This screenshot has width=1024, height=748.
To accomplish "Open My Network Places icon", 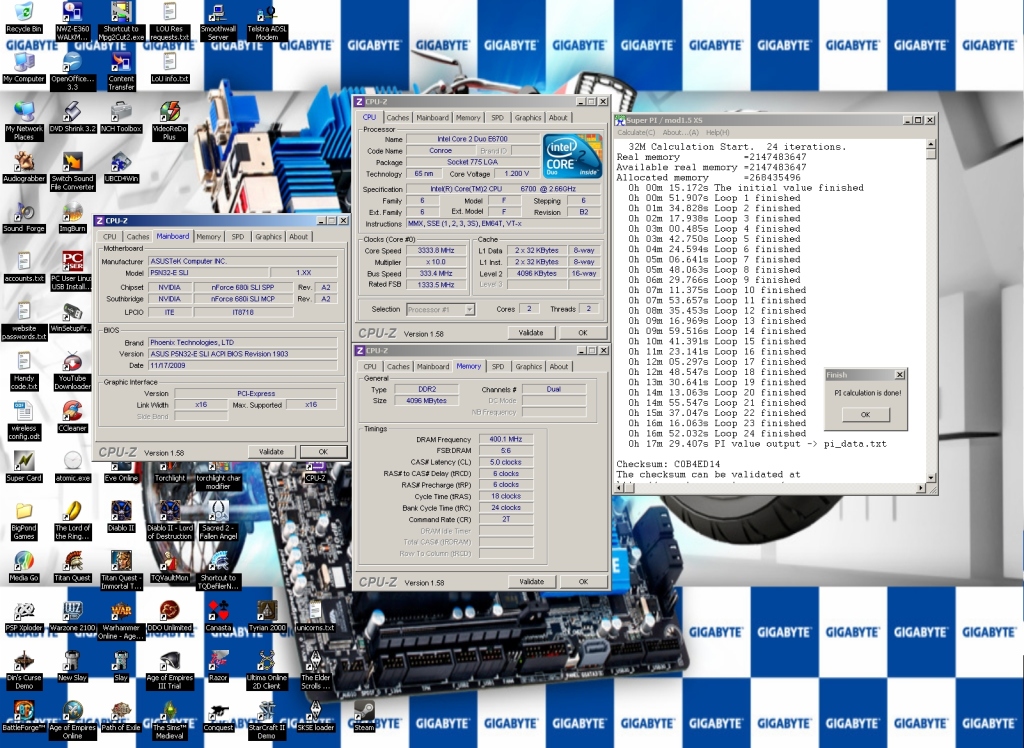I will 24,122.
